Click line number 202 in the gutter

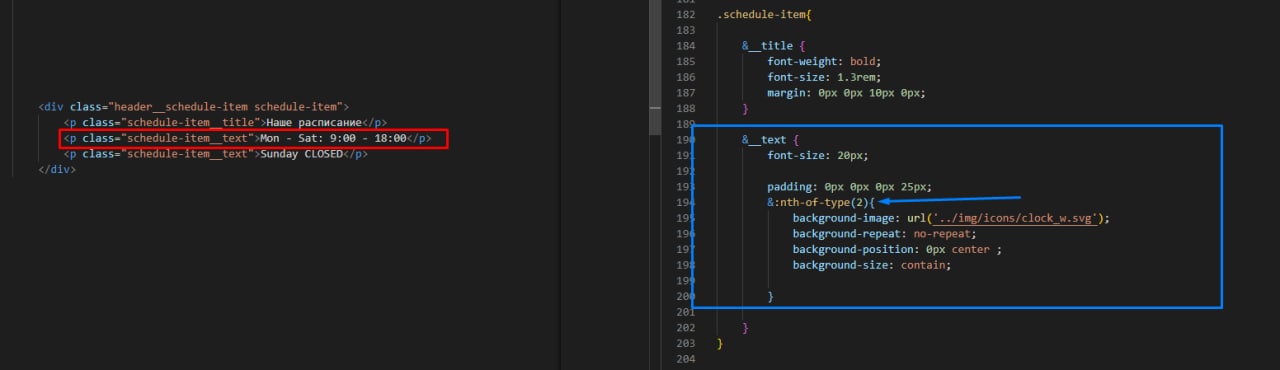pos(685,327)
